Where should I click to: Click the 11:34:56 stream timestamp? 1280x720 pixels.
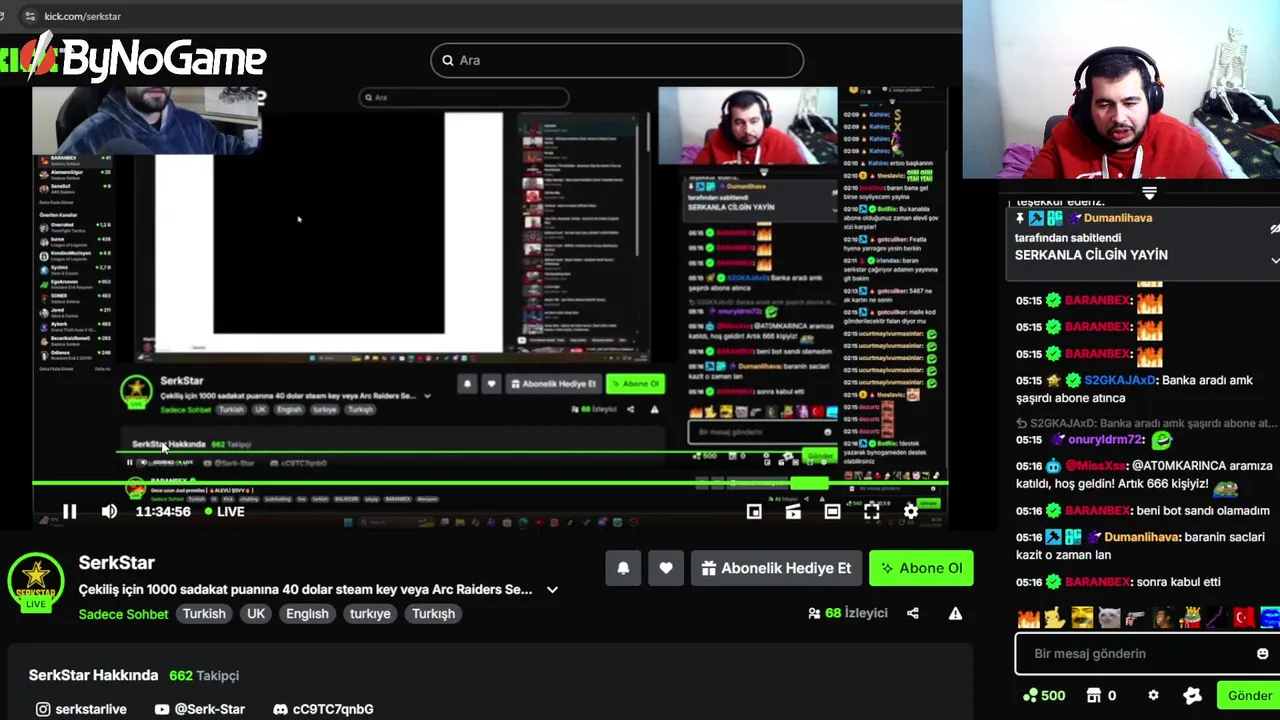coord(163,511)
